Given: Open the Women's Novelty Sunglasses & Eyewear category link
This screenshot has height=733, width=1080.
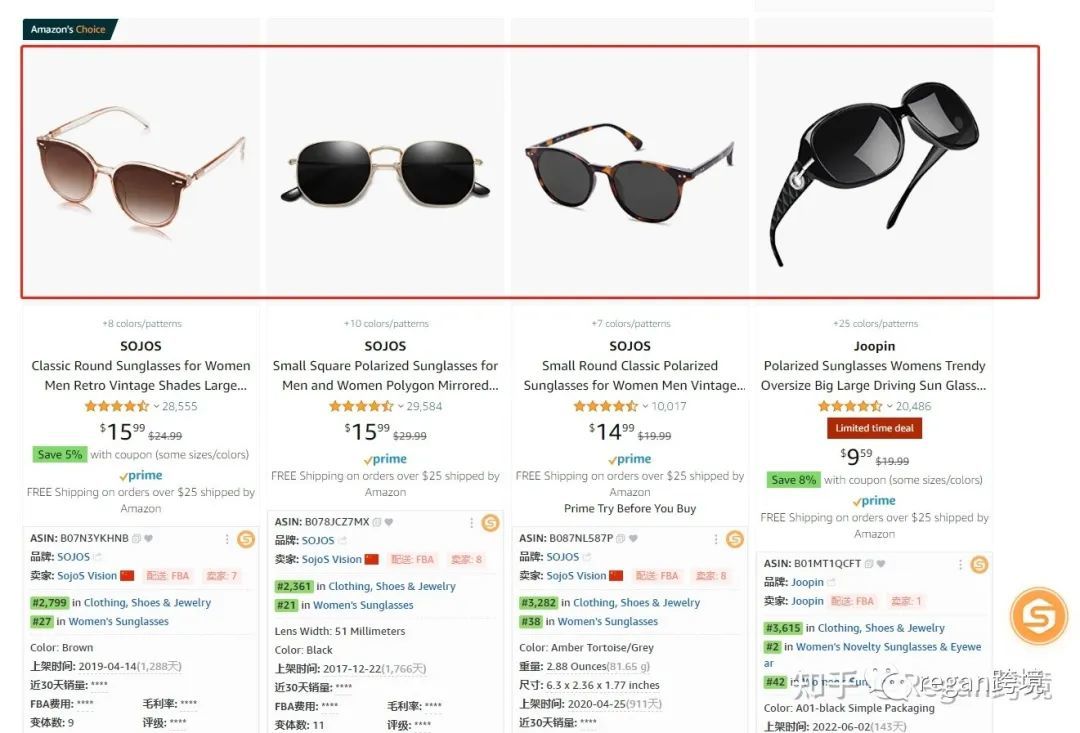Looking at the screenshot, I should click(x=873, y=654).
